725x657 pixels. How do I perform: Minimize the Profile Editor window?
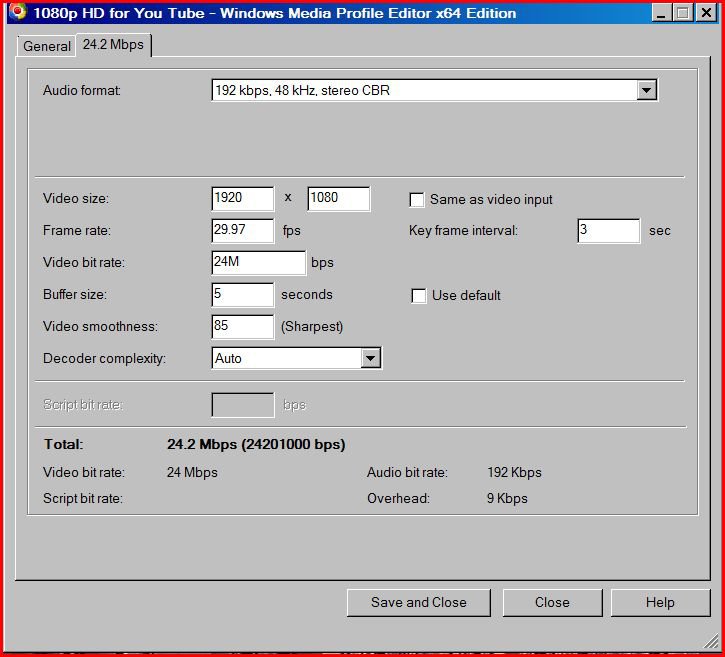click(x=662, y=13)
